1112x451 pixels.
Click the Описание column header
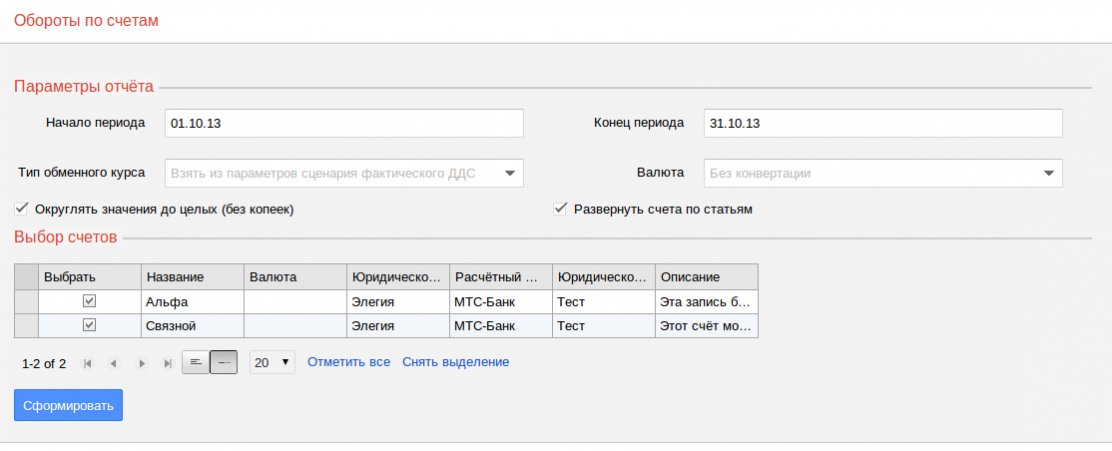[706, 277]
